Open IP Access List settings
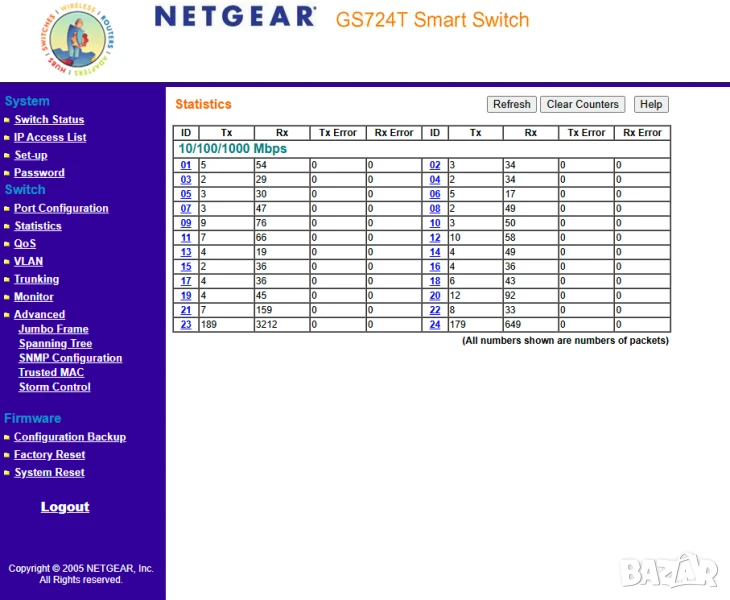 [50, 138]
